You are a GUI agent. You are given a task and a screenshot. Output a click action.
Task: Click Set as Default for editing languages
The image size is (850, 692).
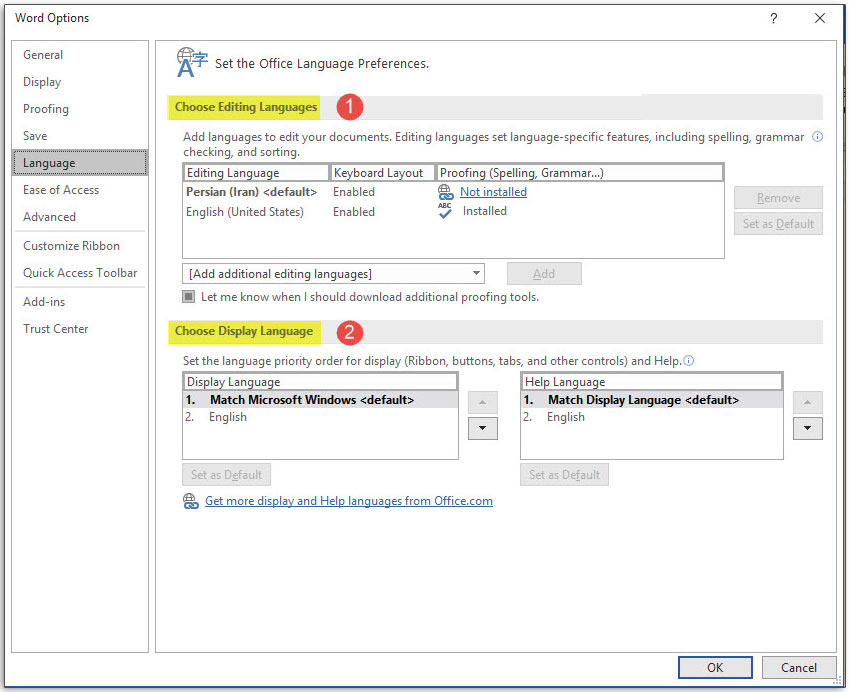tap(778, 224)
